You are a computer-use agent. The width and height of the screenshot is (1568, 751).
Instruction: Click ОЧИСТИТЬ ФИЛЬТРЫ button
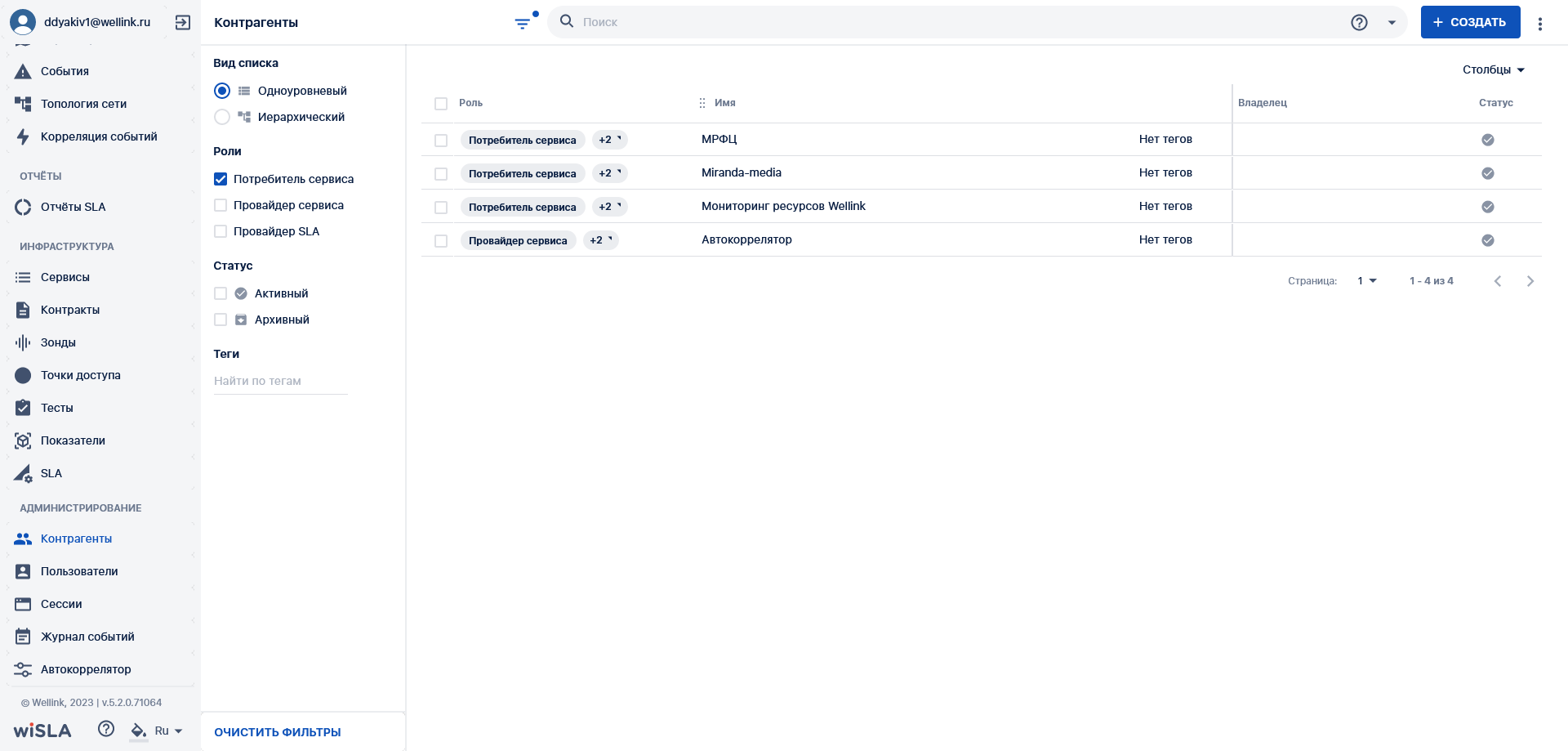(x=278, y=732)
